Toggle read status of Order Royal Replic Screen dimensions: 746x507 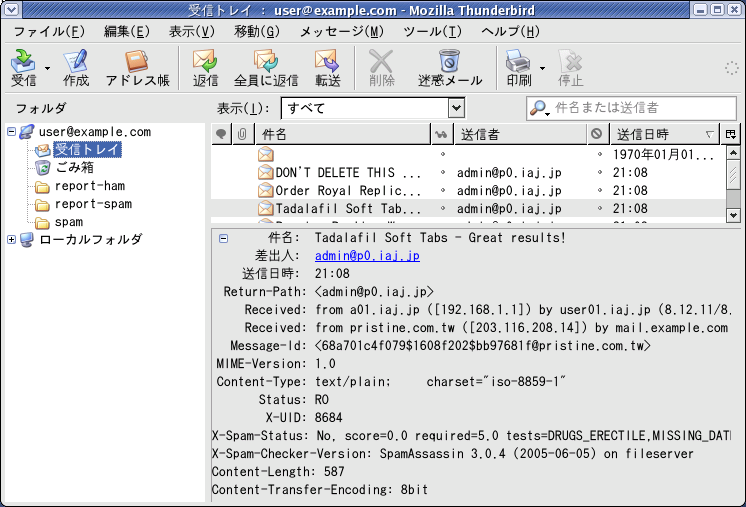442,190
